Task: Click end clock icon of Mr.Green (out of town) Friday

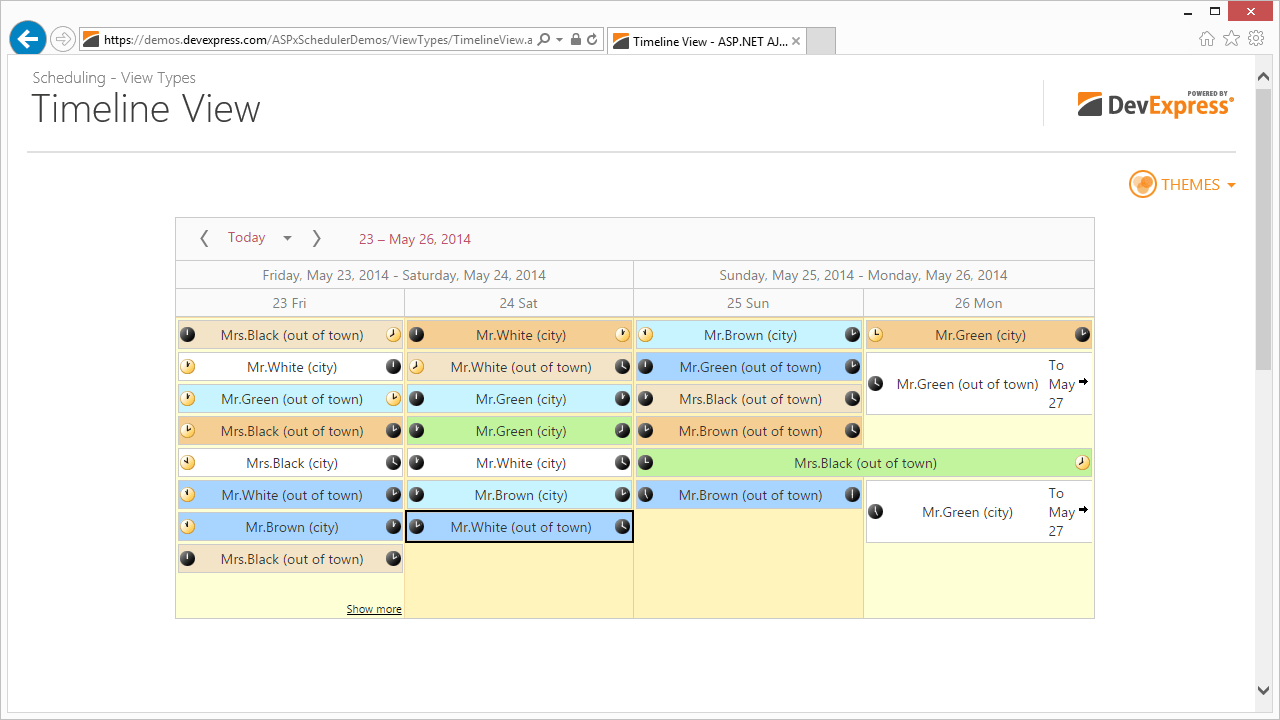Action: (x=393, y=399)
